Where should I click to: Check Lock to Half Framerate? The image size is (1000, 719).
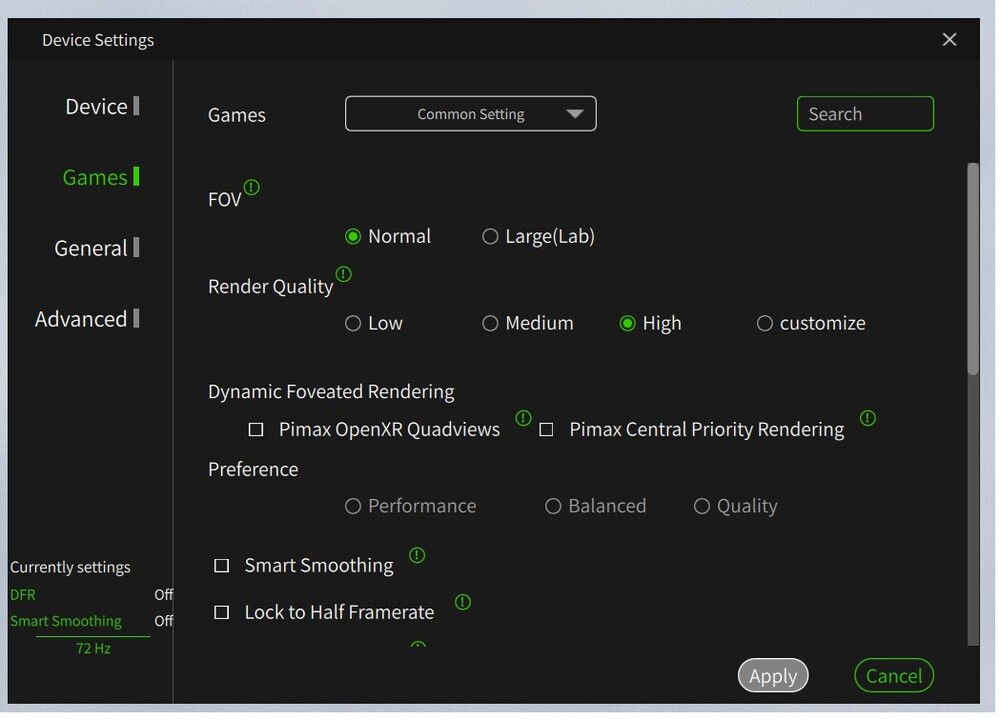click(x=222, y=612)
